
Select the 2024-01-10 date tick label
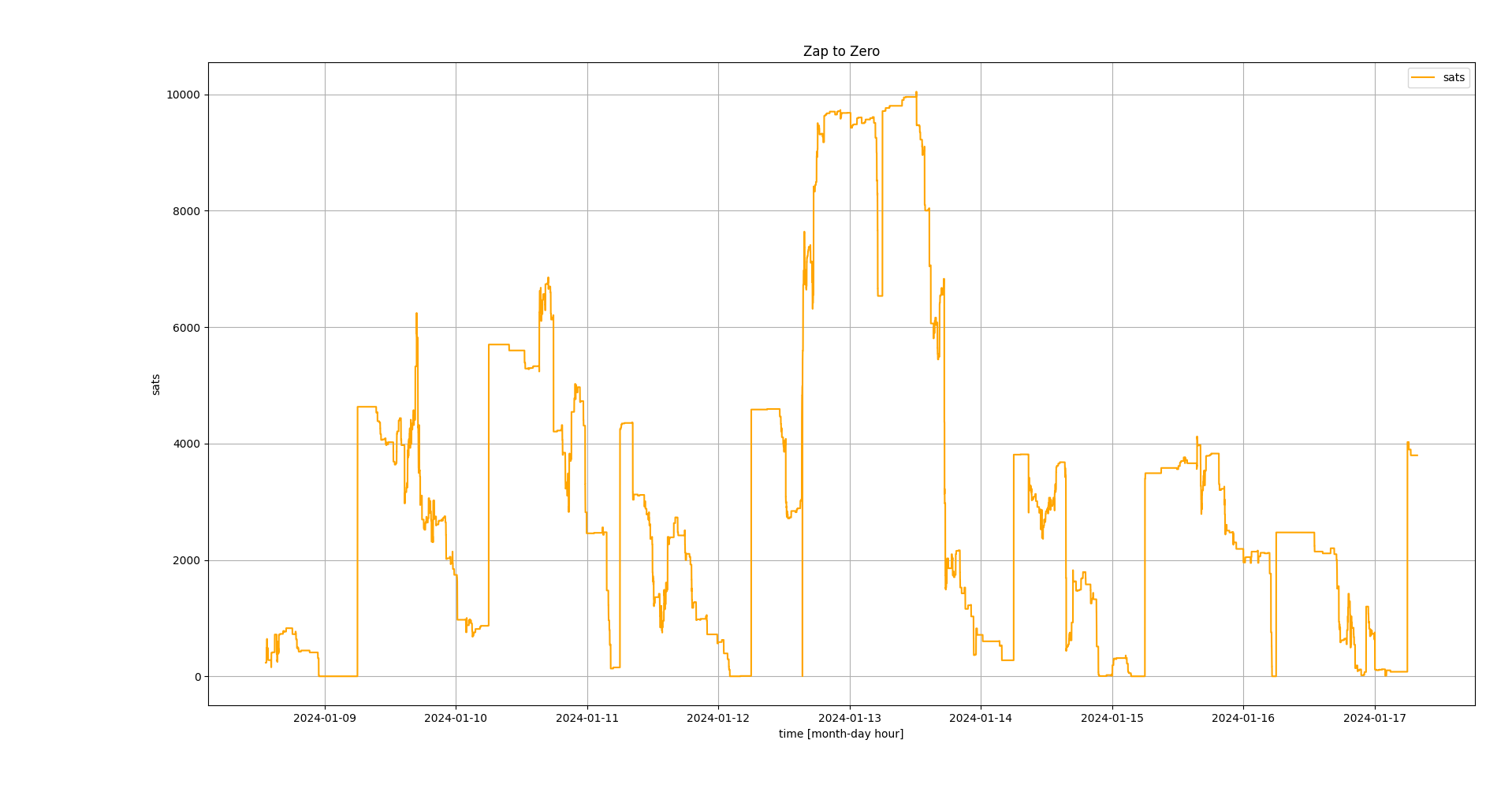[456, 718]
